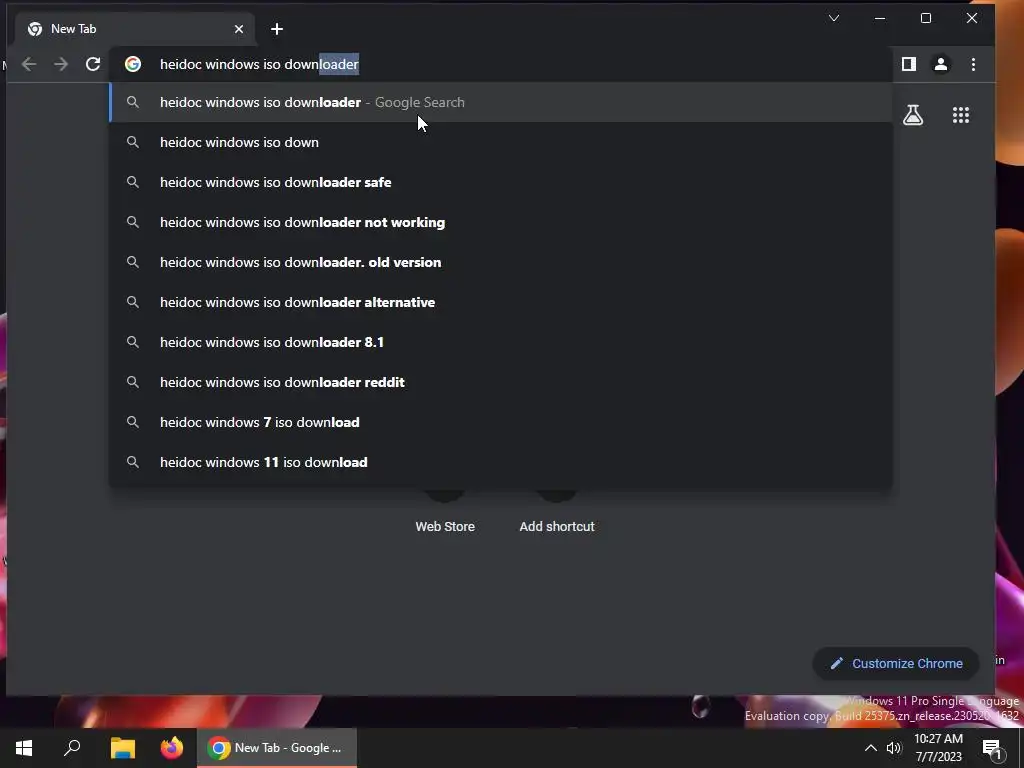Select suggestion 'heidoc windows iso downloader - Google Search'
1024x768 pixels.
coord(501,103)
